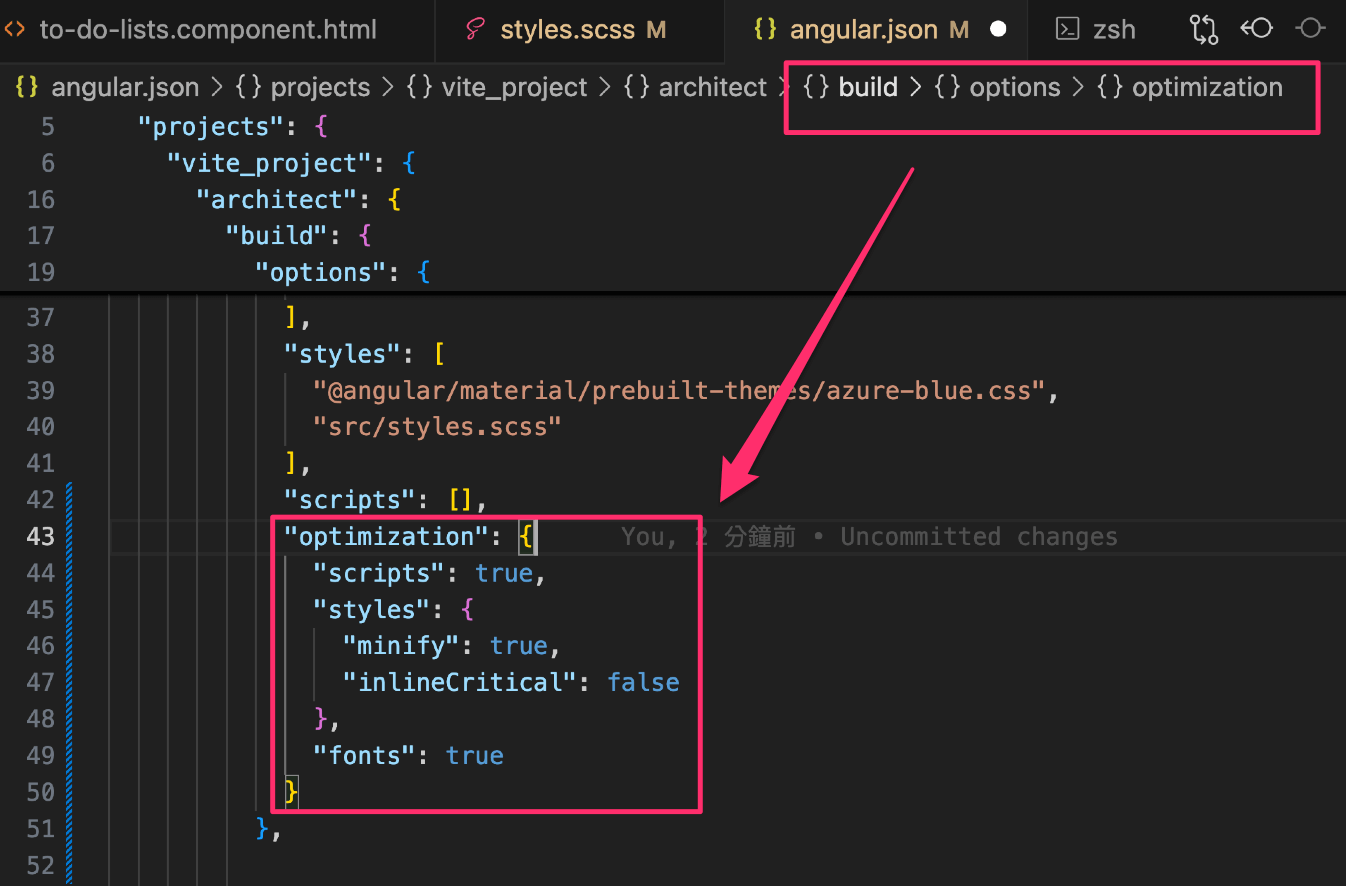1346x886 pixels.
Task: Expand the options breadcrumb segment
Action: click(x=1014, y=88)
